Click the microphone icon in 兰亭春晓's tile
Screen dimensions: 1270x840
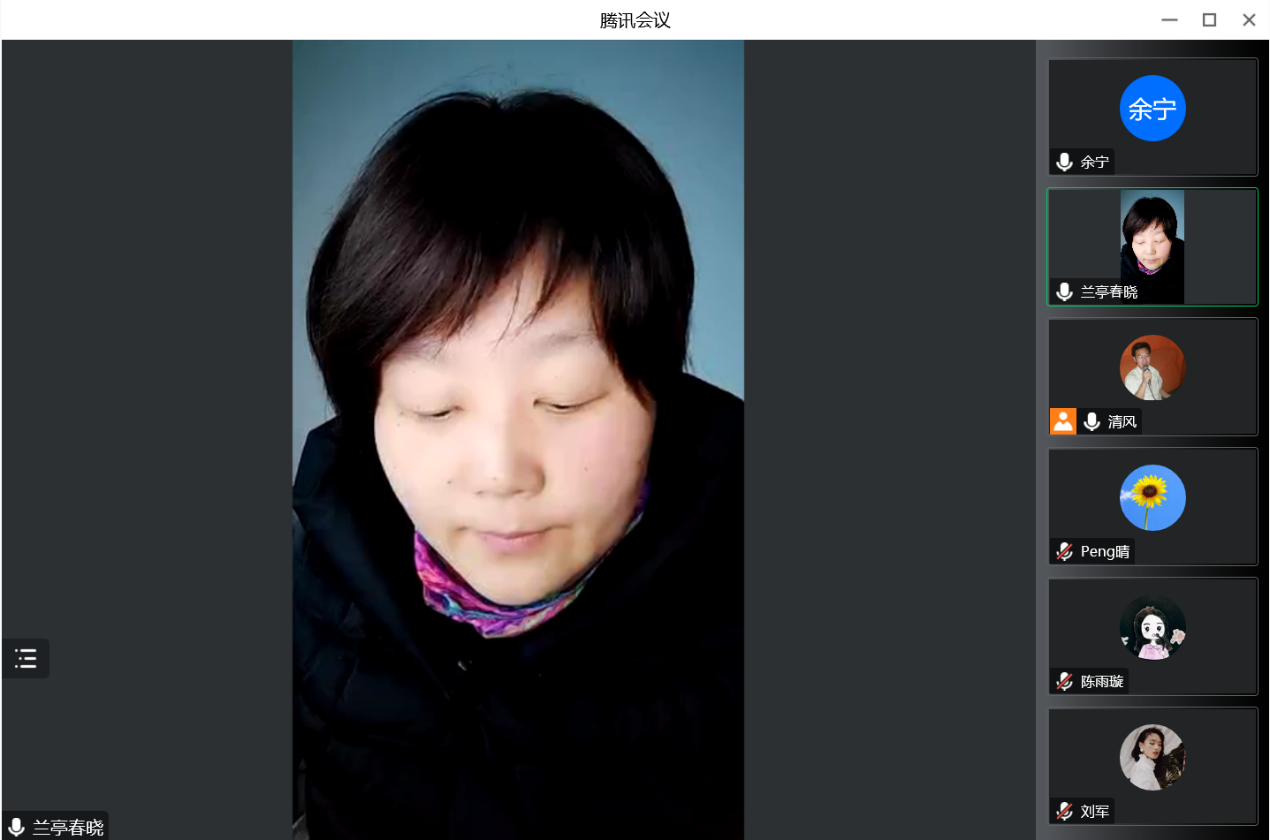click(x=1064, y=292)
